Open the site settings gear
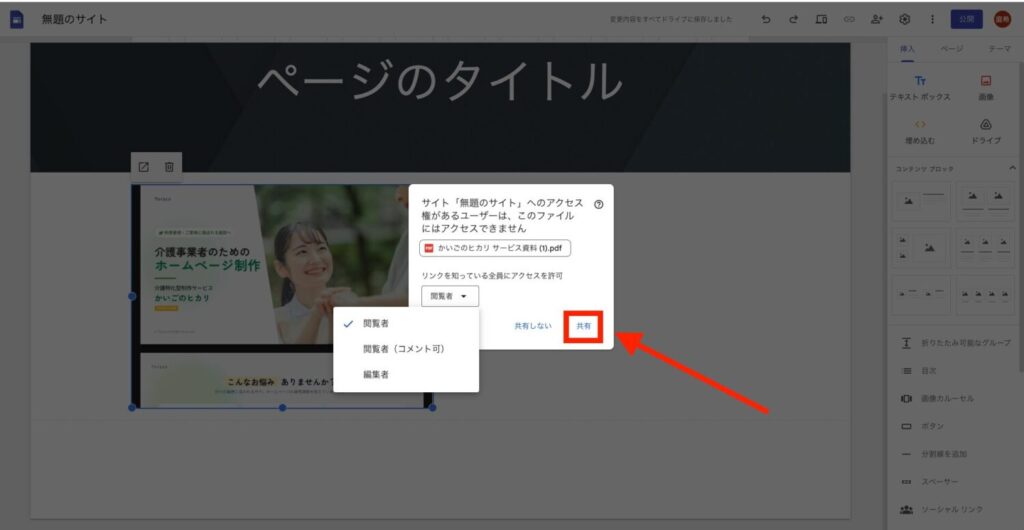1024x530 pixels. pyautogui.click(x=905, y=19)
